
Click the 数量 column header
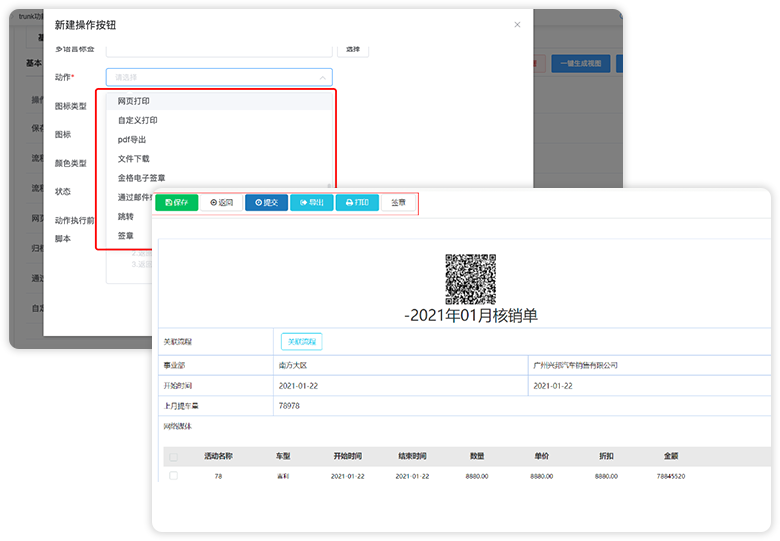pos(477,456)
